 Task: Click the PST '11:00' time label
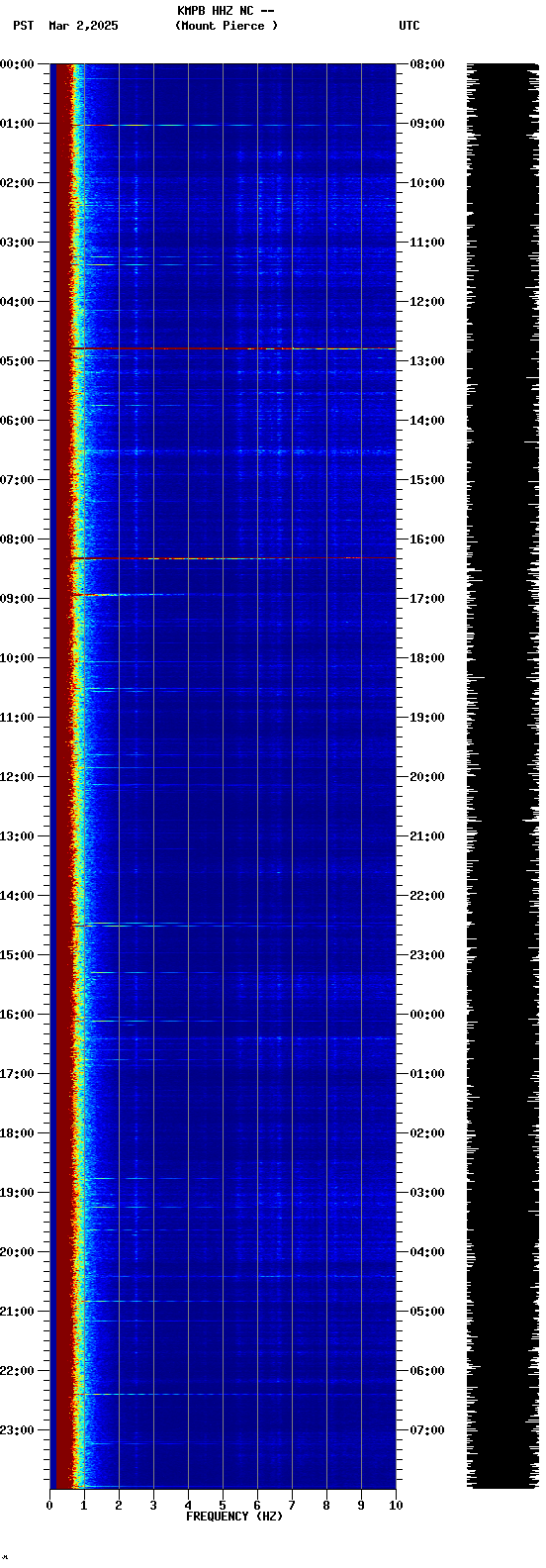point(17,718)
